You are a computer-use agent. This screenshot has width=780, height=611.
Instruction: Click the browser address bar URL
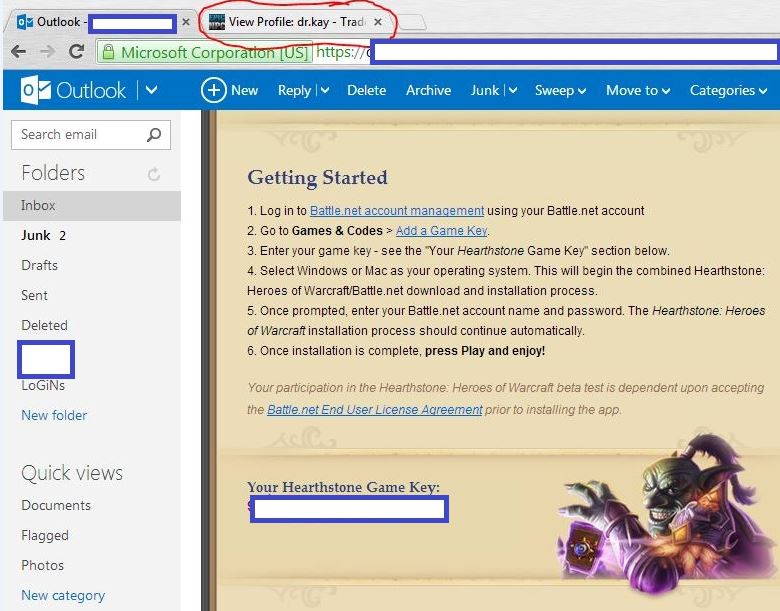click(x=546, y=52)
